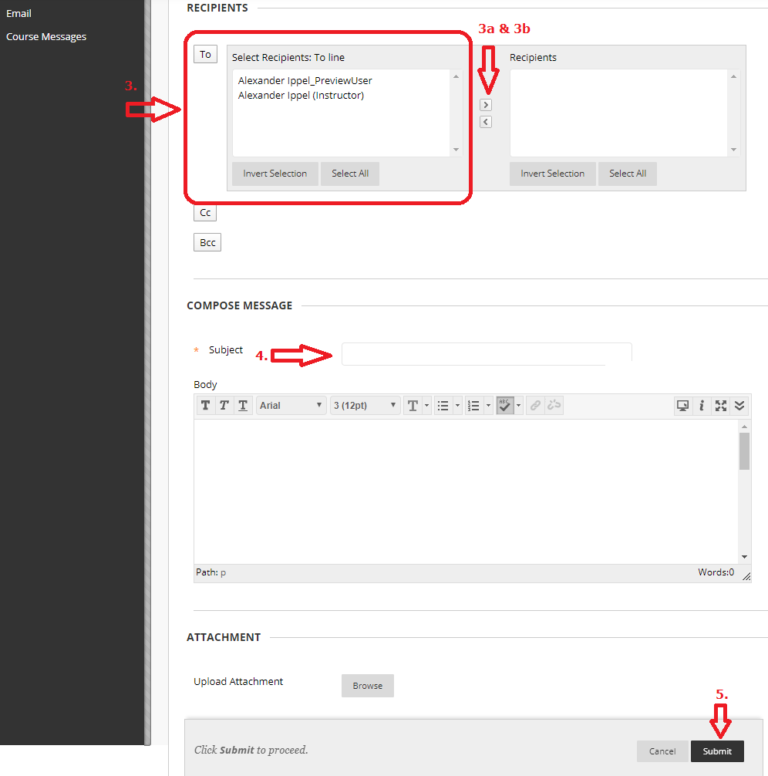Click Select All under Recipients box
This screenshot has width=768, height=776.
(x=627, y=174)
